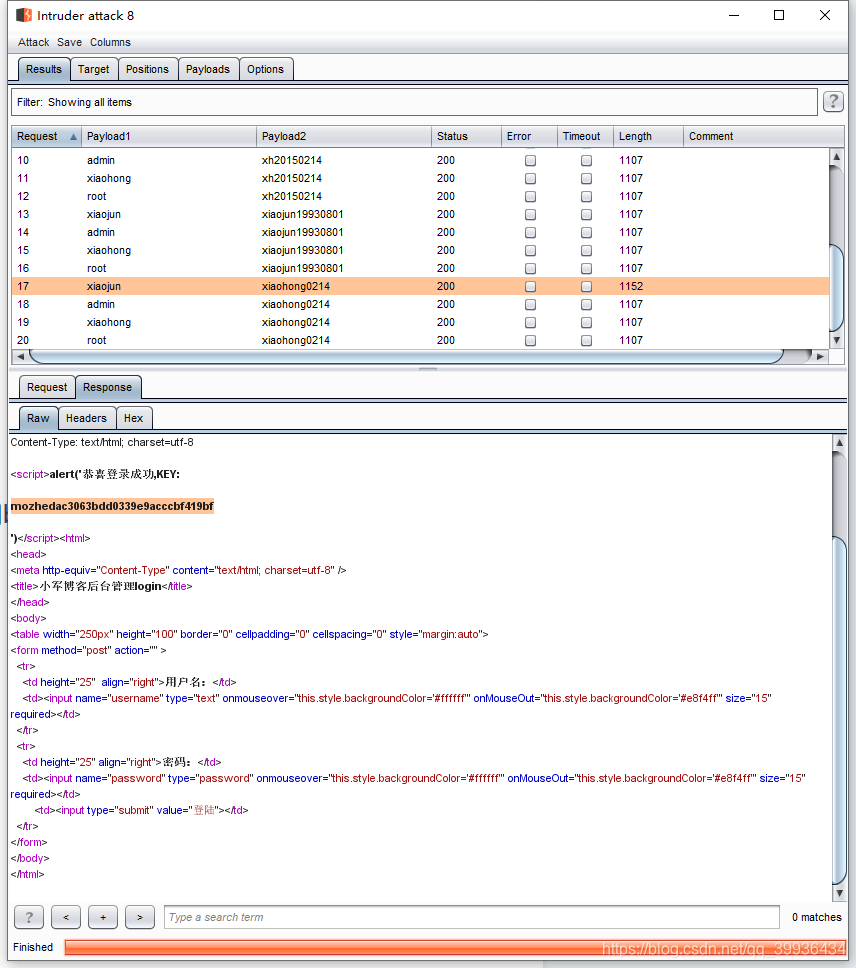Screen dimensions: 856x968
Task: Open the Attack menu
Action: point(33,42)
